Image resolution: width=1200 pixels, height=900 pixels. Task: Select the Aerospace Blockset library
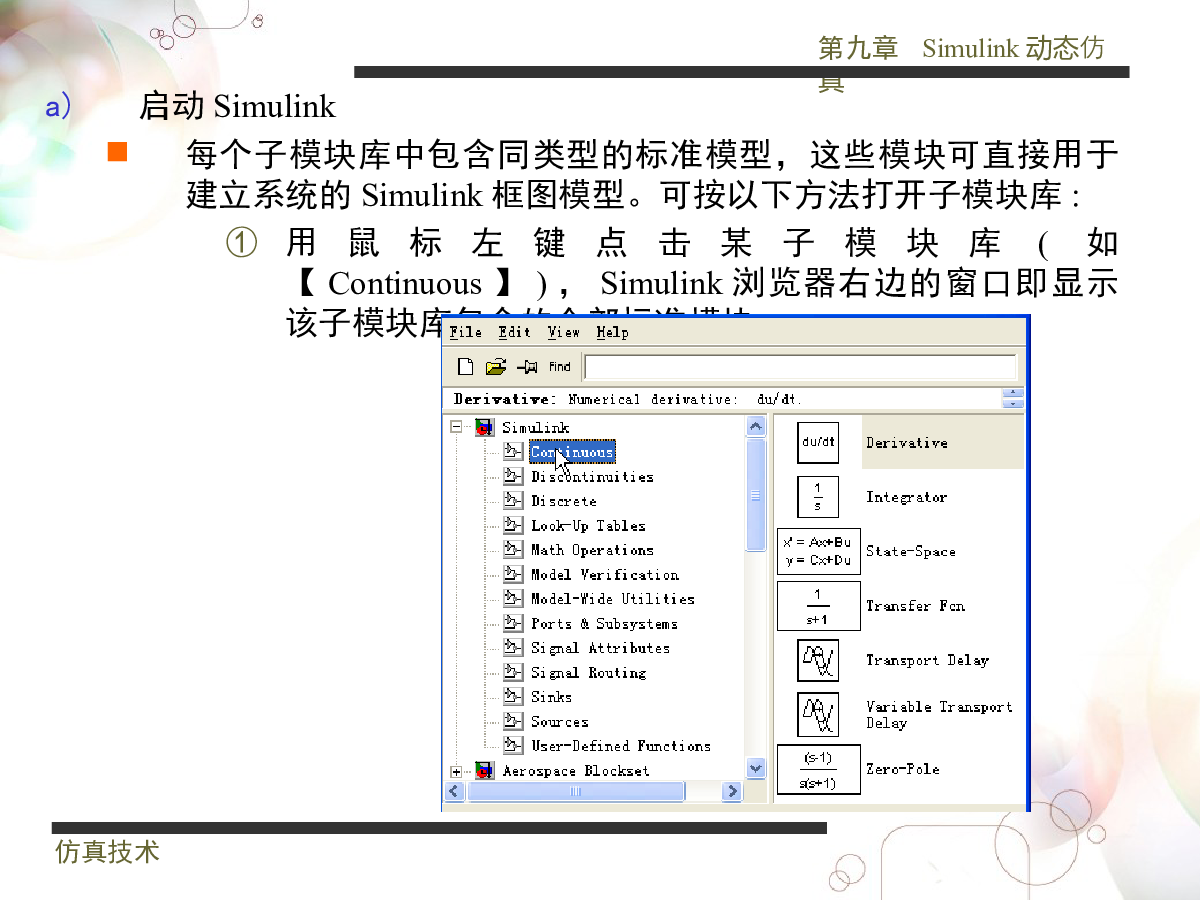pos(575,771)
